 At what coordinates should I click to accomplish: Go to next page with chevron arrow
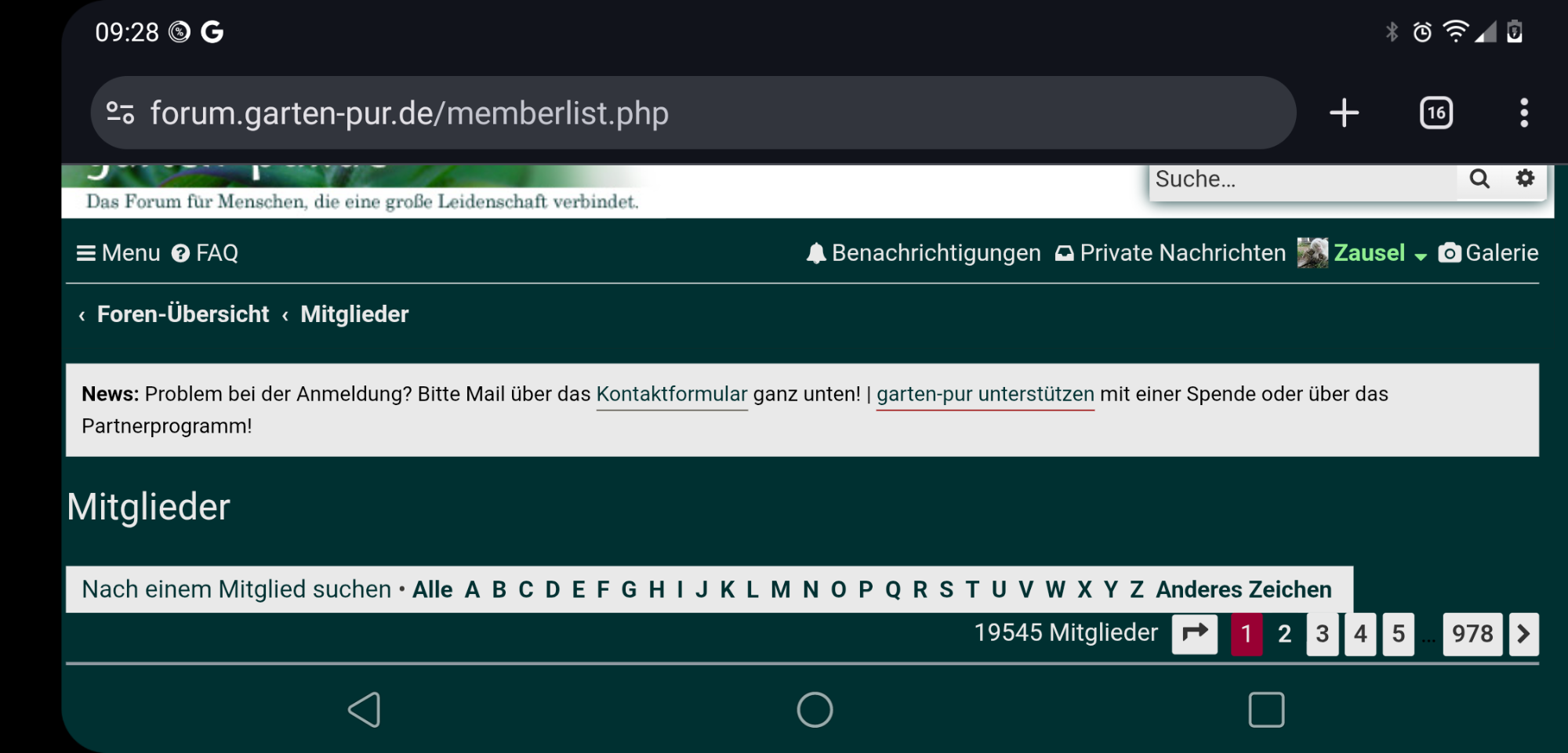[x=1523, y=633]
